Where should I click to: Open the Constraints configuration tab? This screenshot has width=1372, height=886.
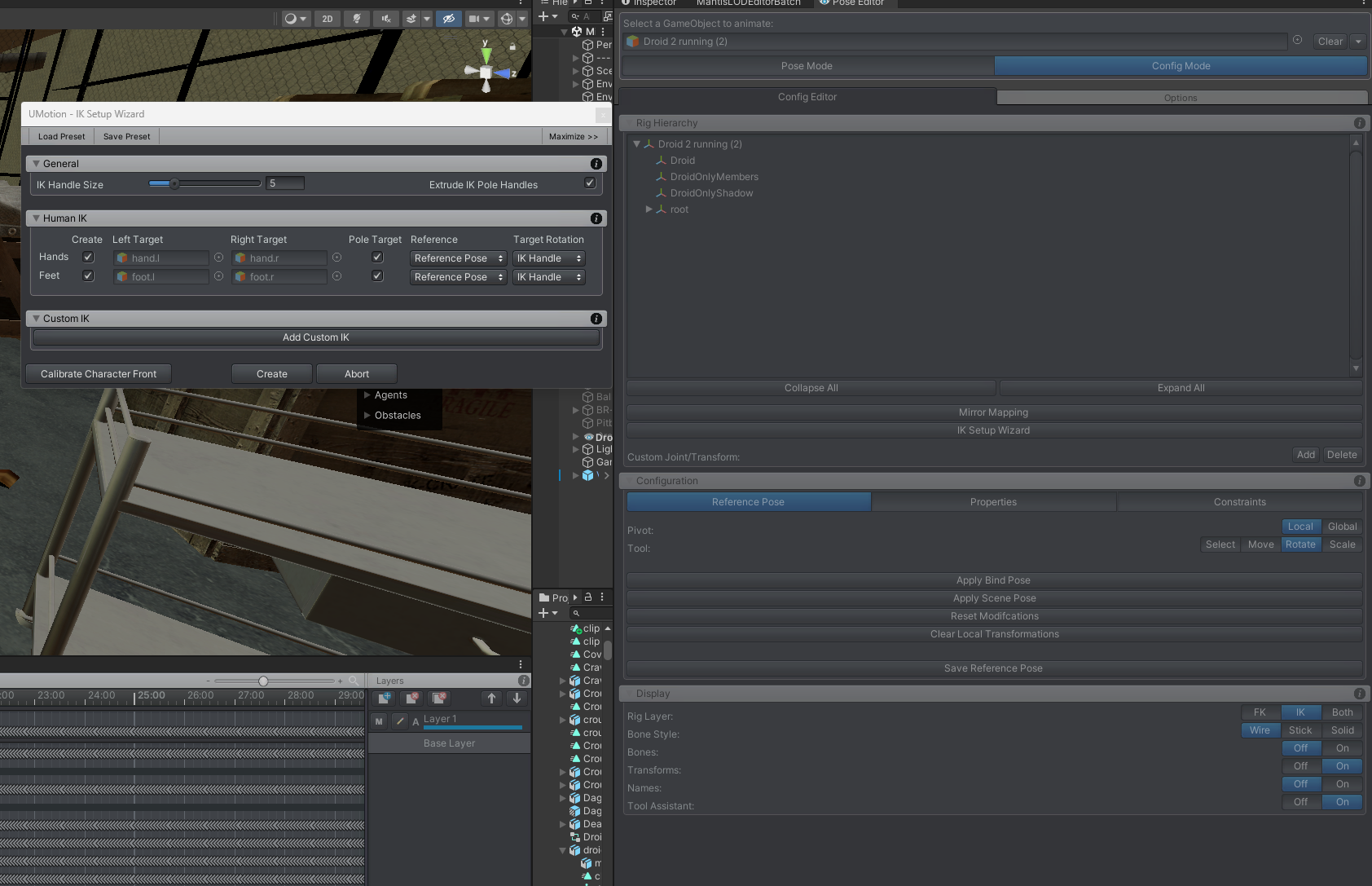(1239, 502)
